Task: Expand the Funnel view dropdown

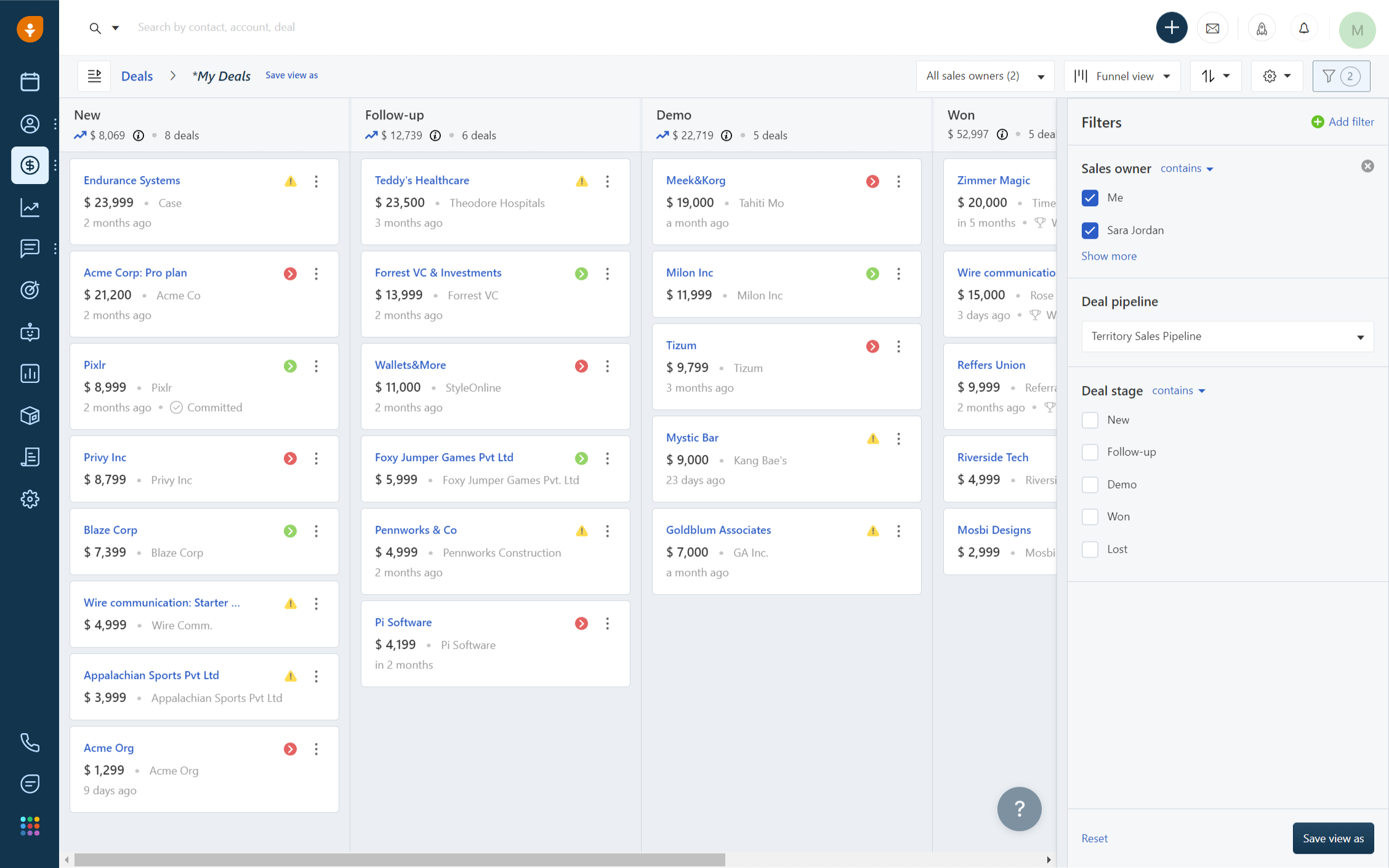Action: pyautogui.click(x=1122, y=76)
